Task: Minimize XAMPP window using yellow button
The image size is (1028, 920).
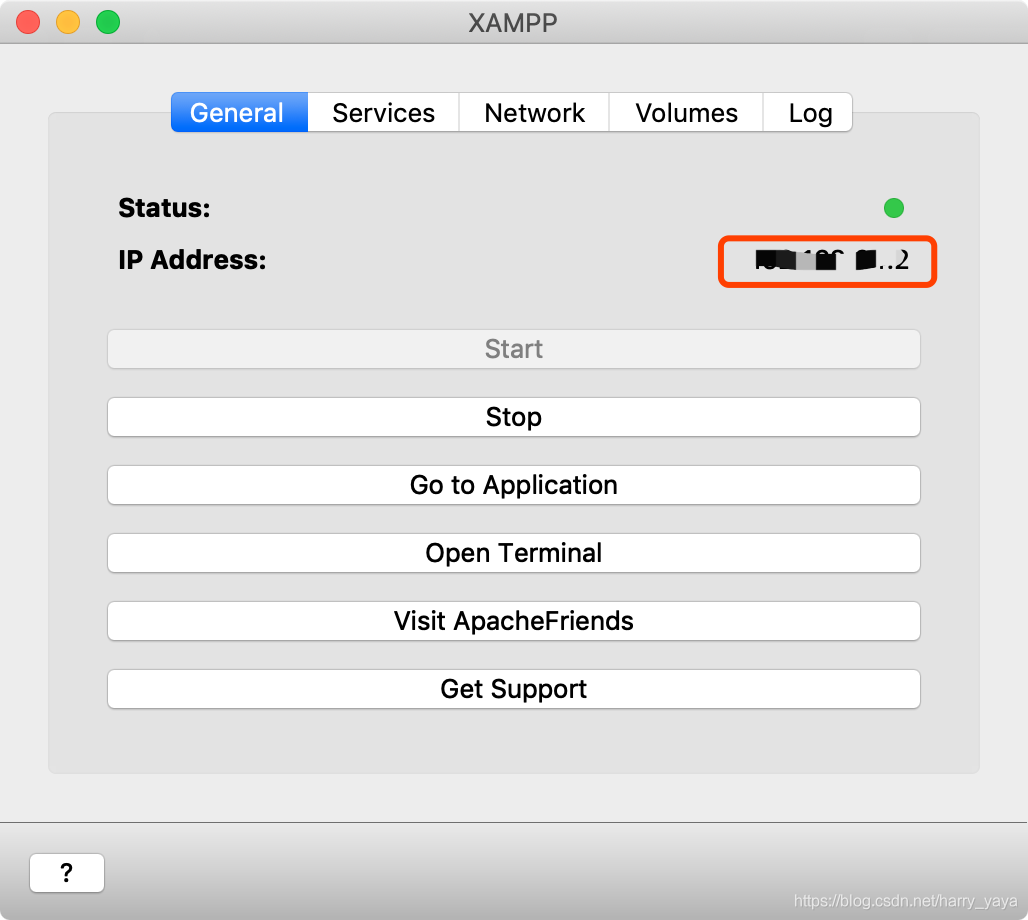Action: click(x=68, y=22)
